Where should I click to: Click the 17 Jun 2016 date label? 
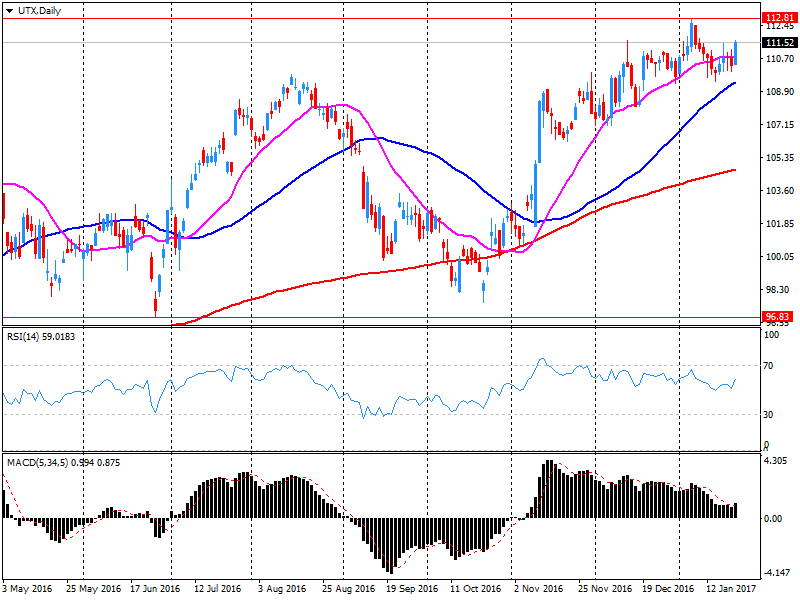click(x=155, y=589)
